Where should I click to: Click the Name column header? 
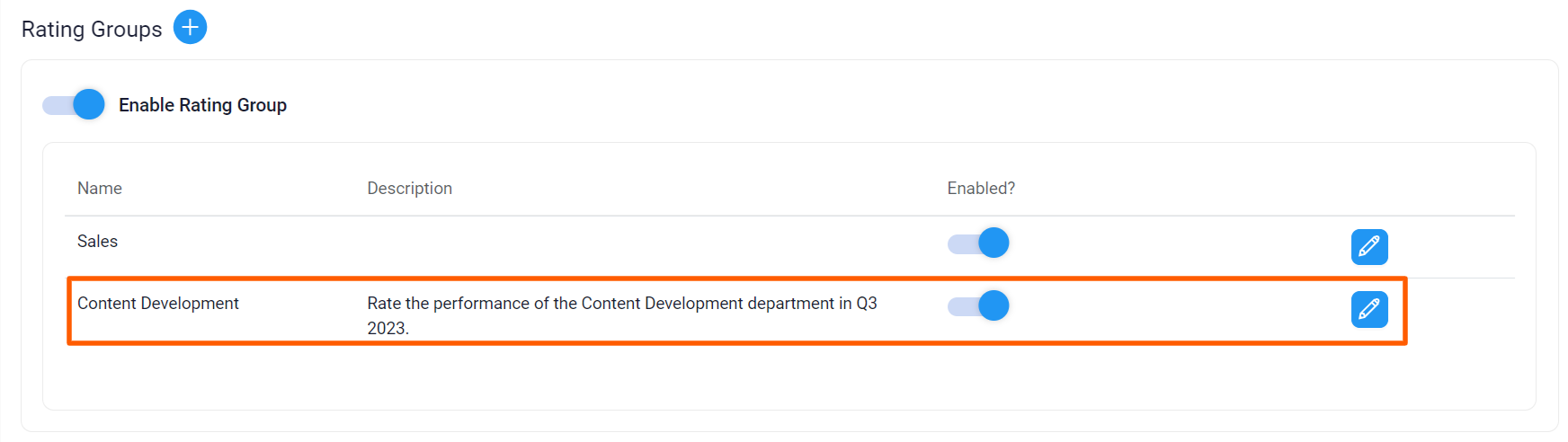[x=100, y=189]
